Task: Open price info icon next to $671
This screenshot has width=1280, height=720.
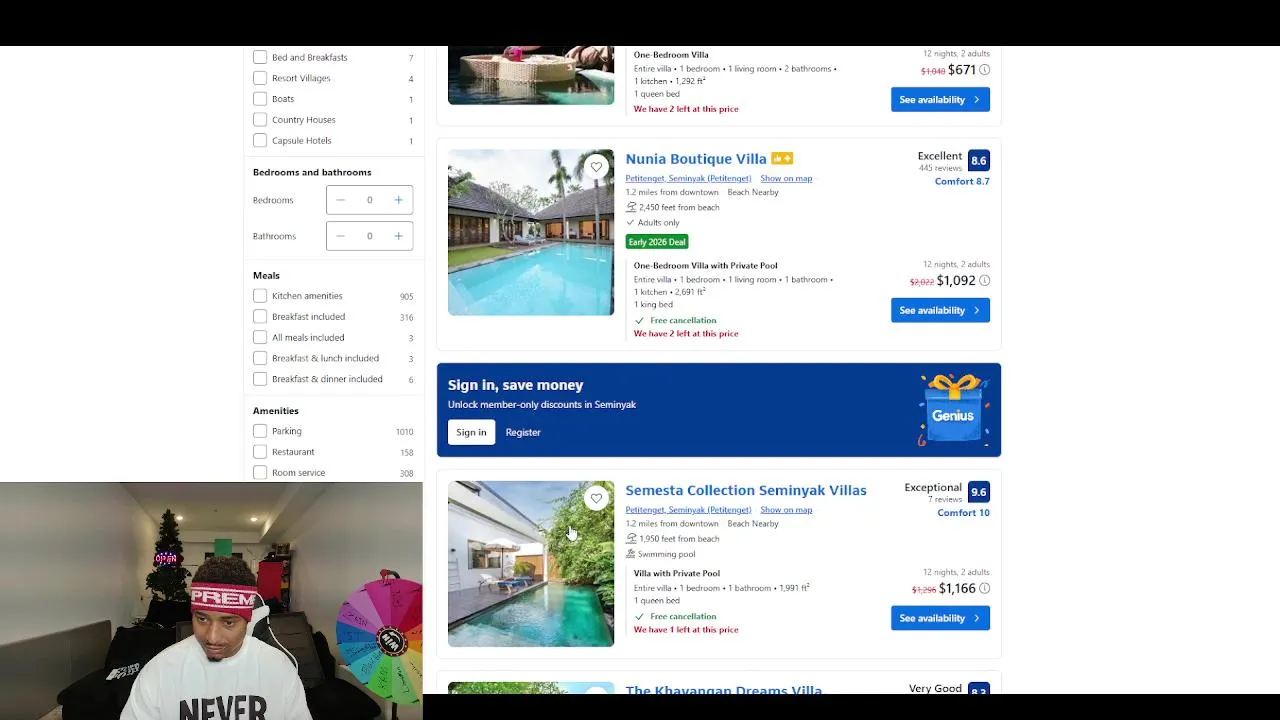Action: tap(984, 70)
